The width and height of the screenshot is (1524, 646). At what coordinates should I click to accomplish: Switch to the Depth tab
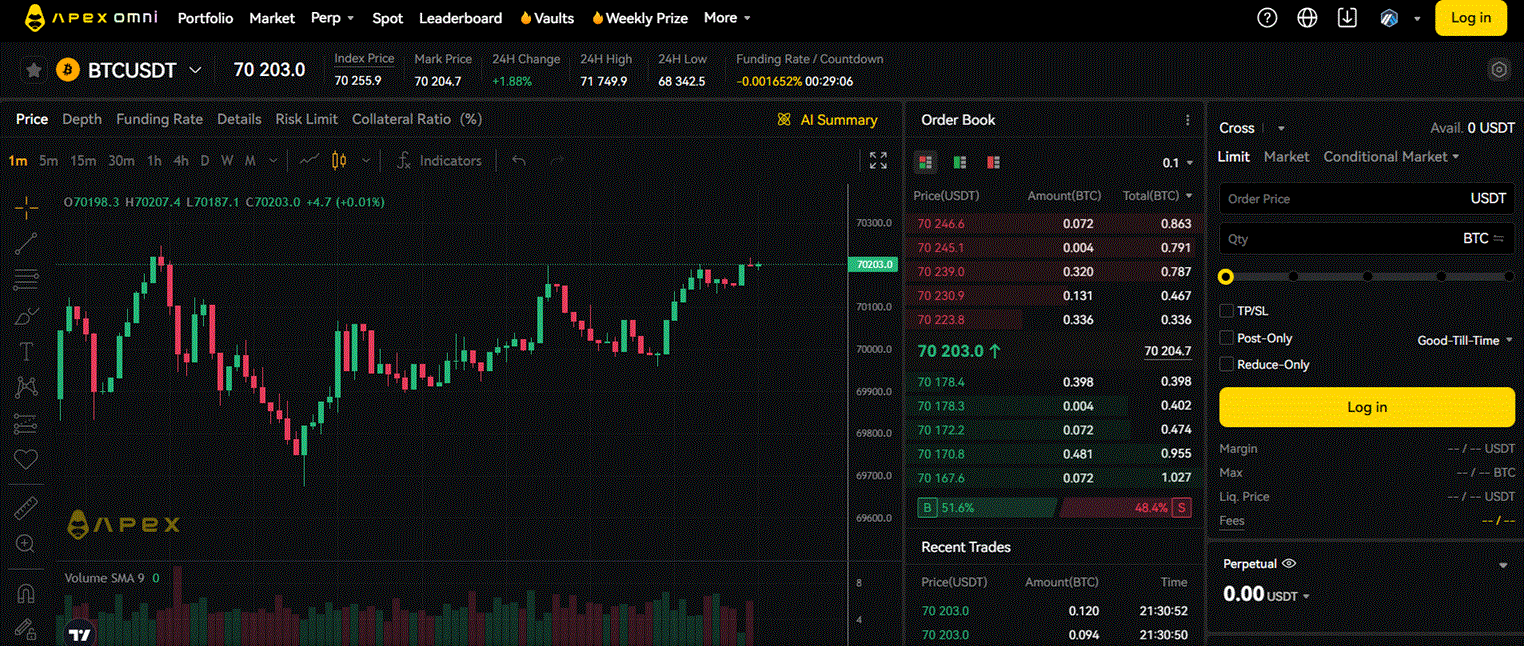[82, 119]
